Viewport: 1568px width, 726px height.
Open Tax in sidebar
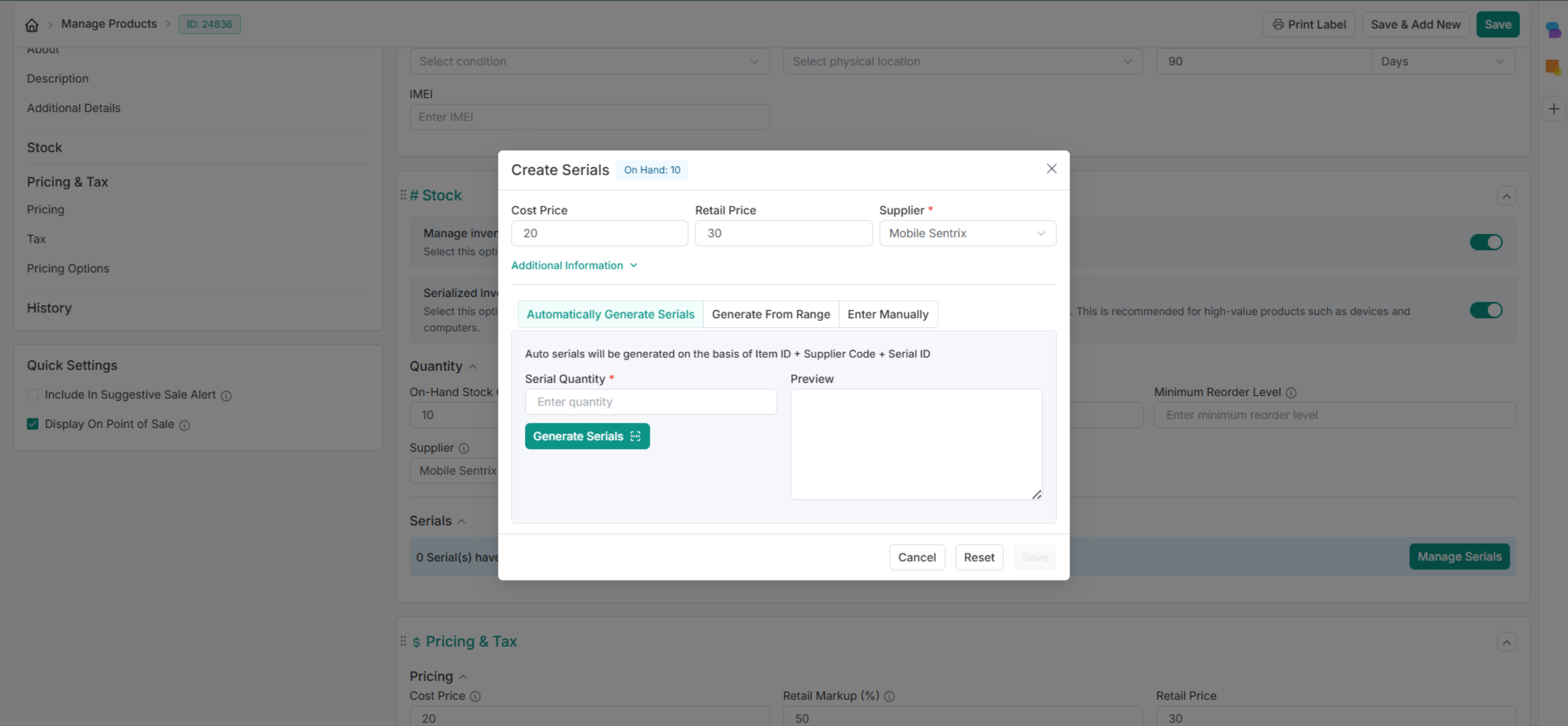point(37,239)
